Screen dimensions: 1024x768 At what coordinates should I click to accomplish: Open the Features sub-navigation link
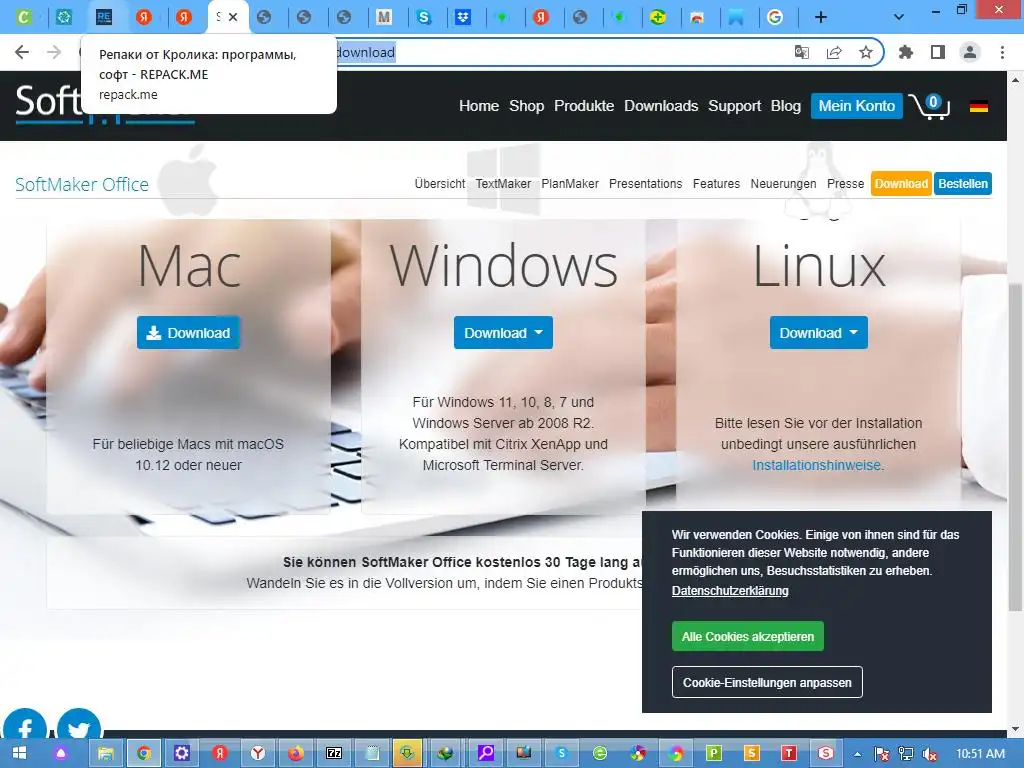click(716, 184)
